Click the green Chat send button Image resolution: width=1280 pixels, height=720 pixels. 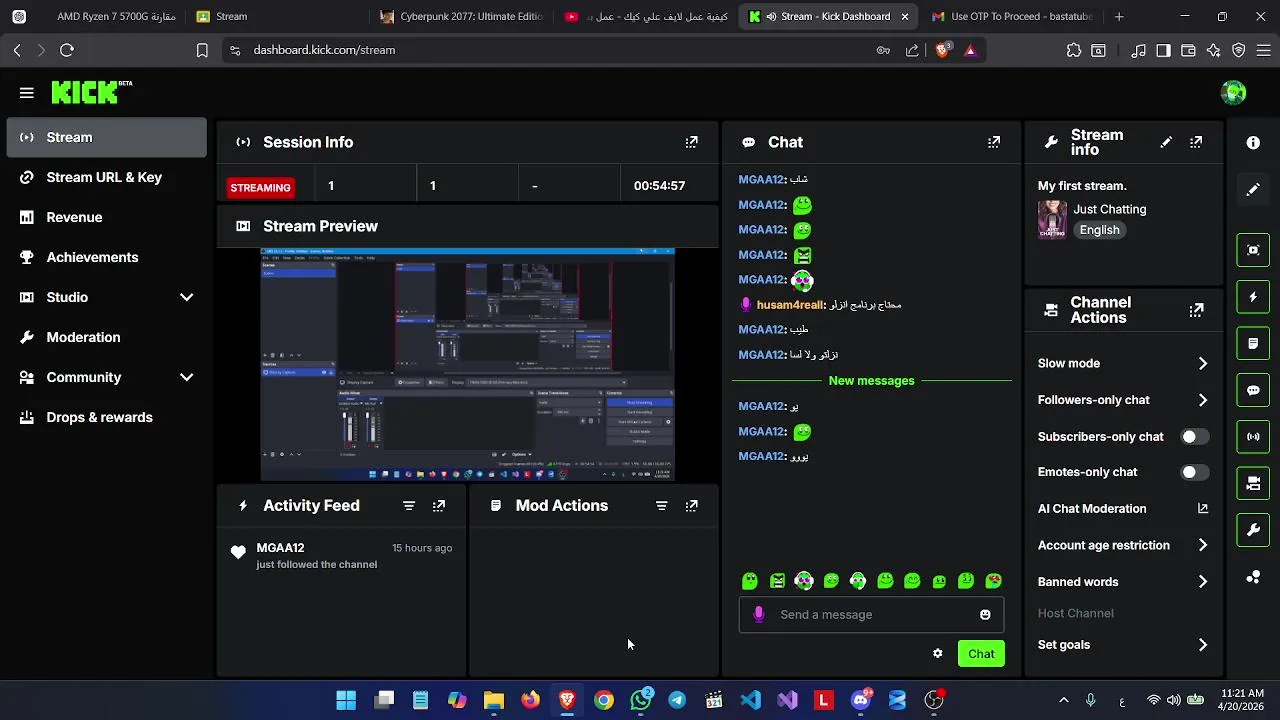[x=981, y=654]
